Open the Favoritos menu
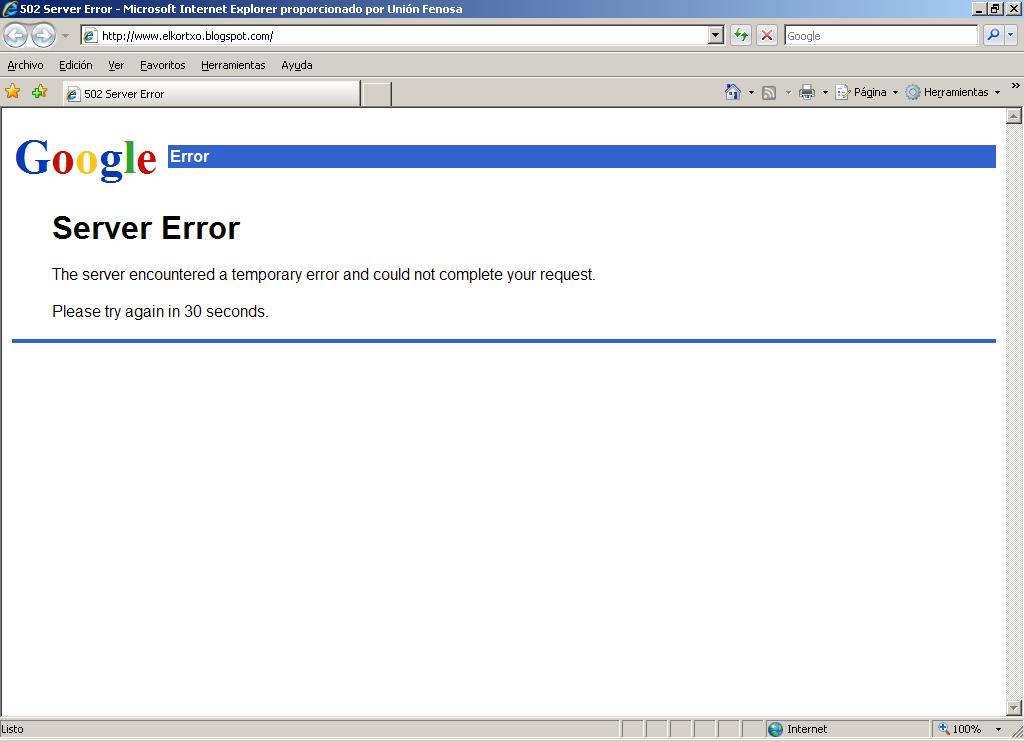 [x=163, y=65]
